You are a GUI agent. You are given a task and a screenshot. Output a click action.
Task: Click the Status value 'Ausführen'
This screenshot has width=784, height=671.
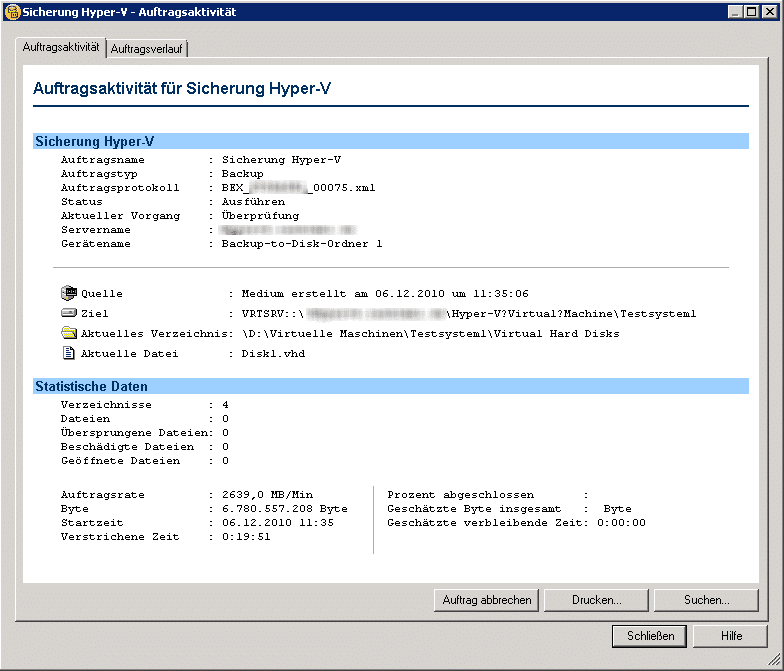click(x=254, y=202)
